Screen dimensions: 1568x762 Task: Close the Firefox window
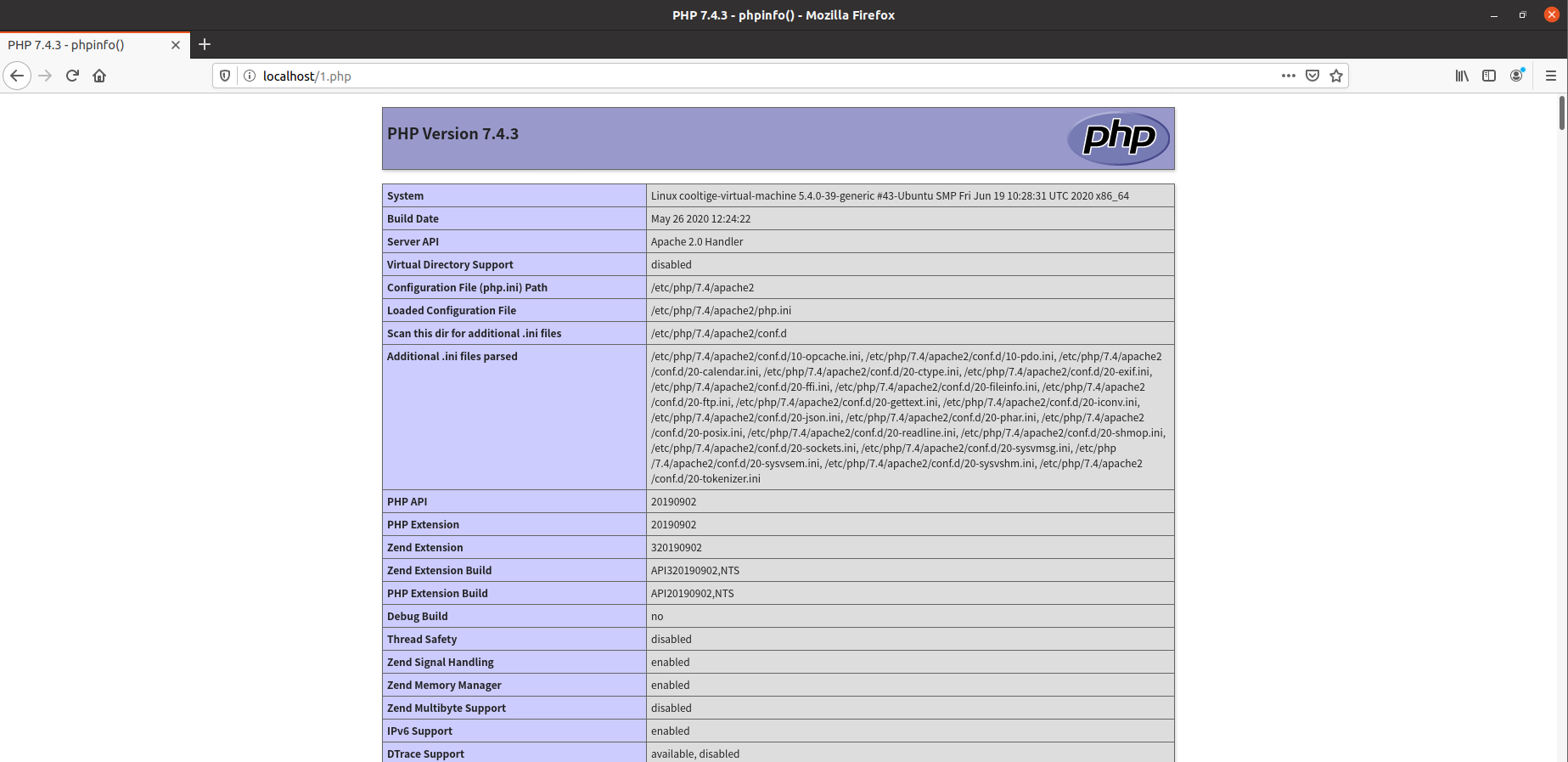(1552, 14)
